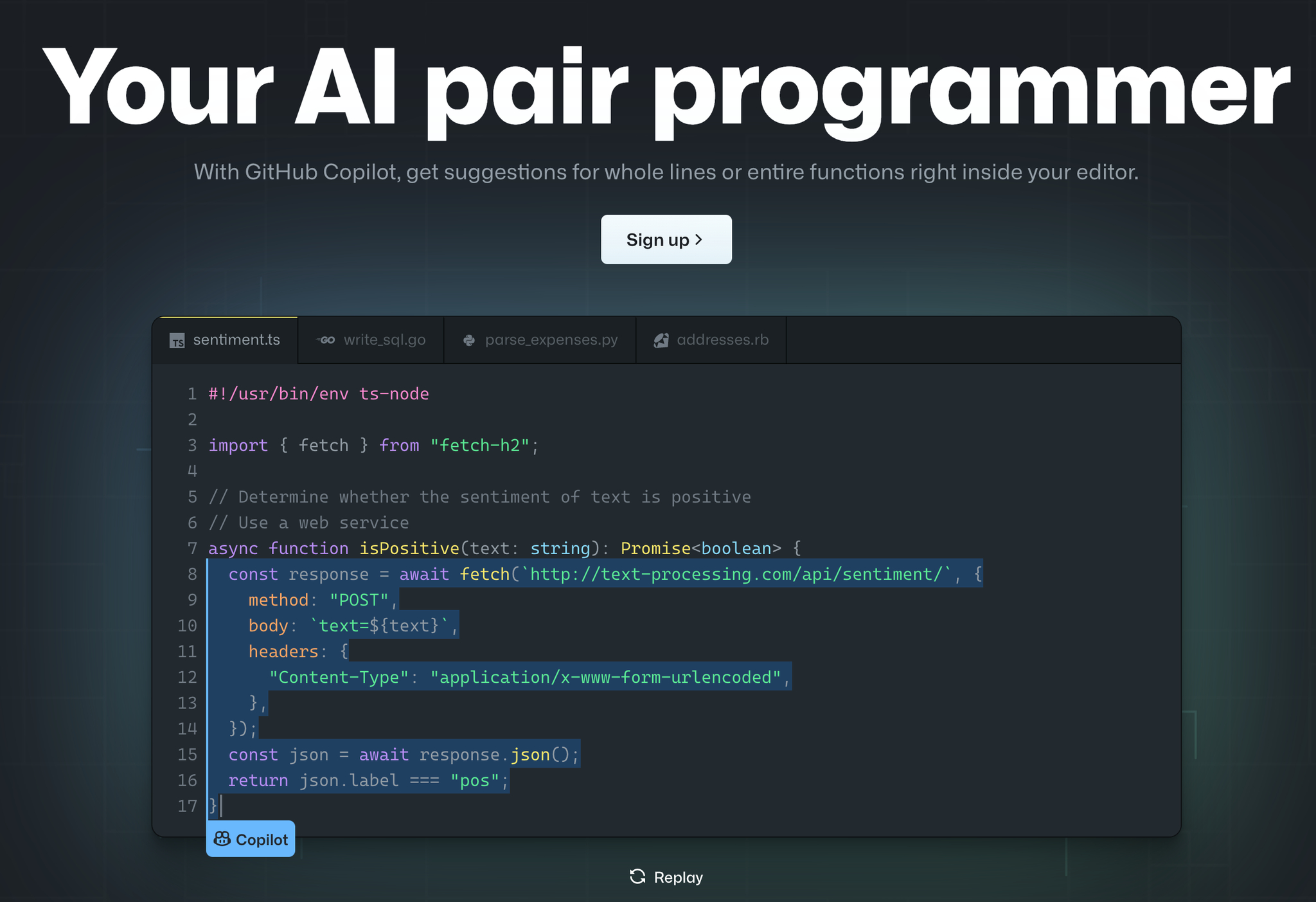Viewport: 1316px width, 902px height.
Task: Click the function name 'isPositive' on line 7
Action: [409, 548]
